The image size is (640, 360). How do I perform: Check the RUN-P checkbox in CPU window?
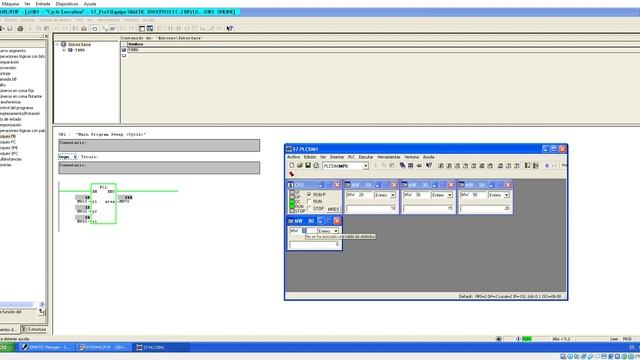(309, 194)
